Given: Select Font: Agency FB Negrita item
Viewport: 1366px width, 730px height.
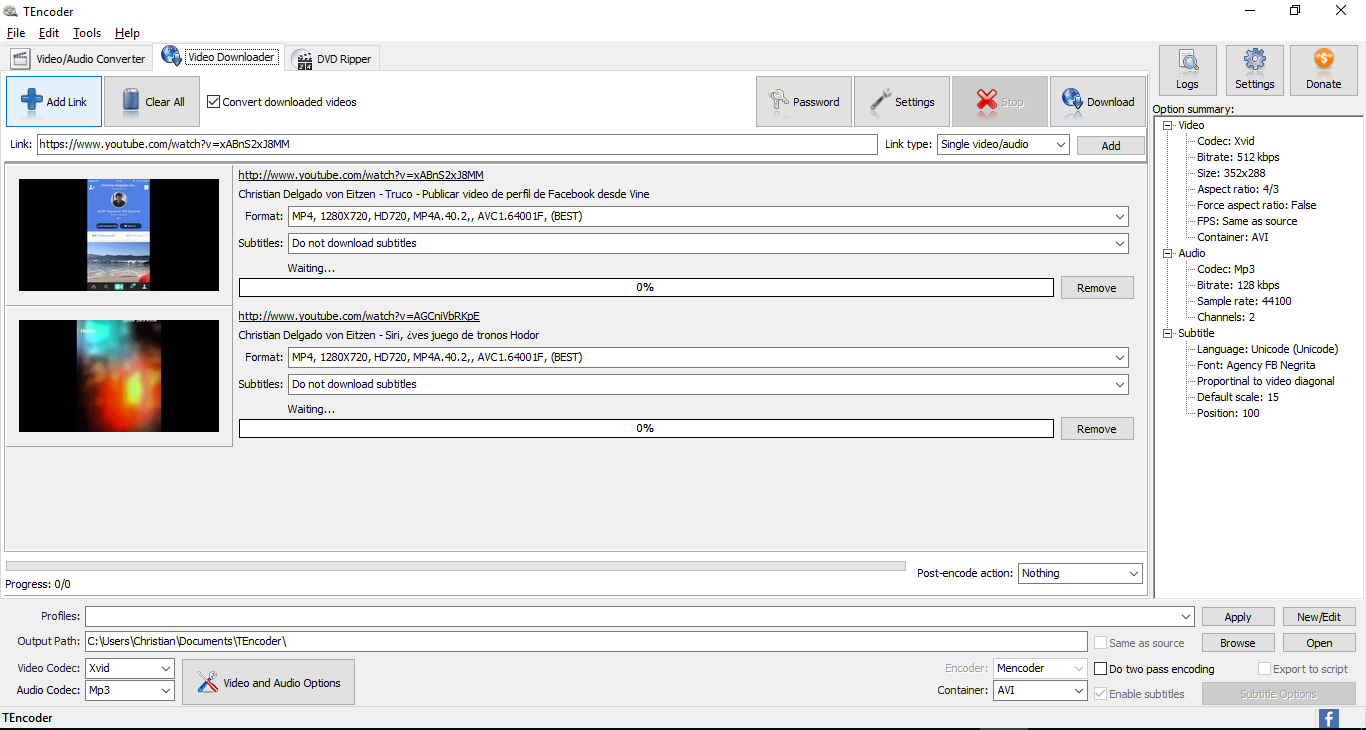Looking at the screenshot, I should pyautogui.click(x=1256, y=365).
